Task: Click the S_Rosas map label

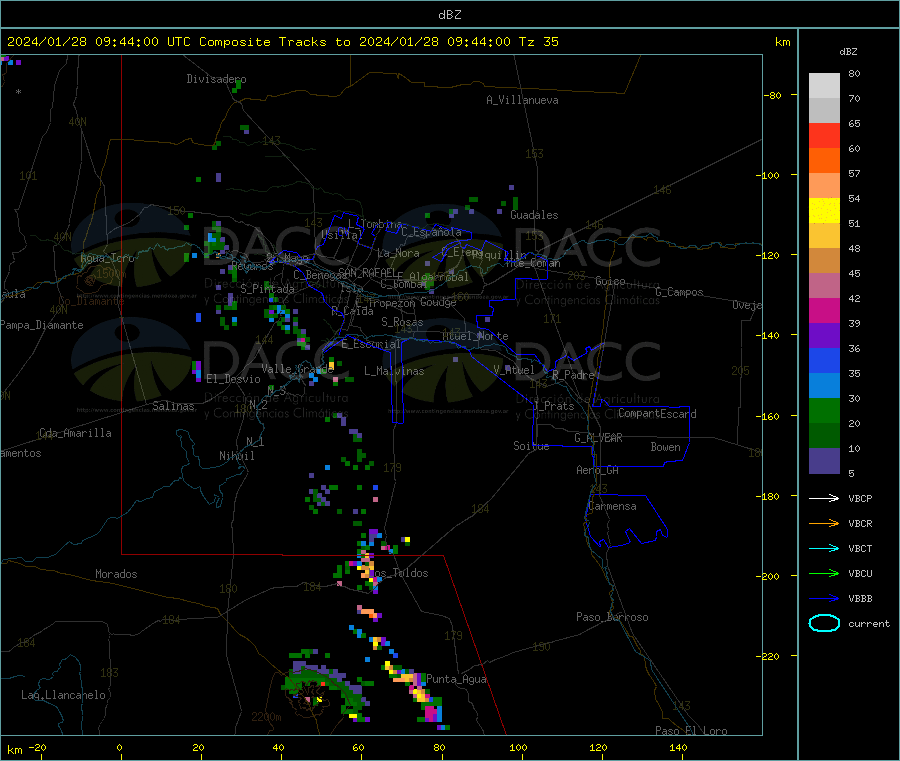Action: pos(402,322)
